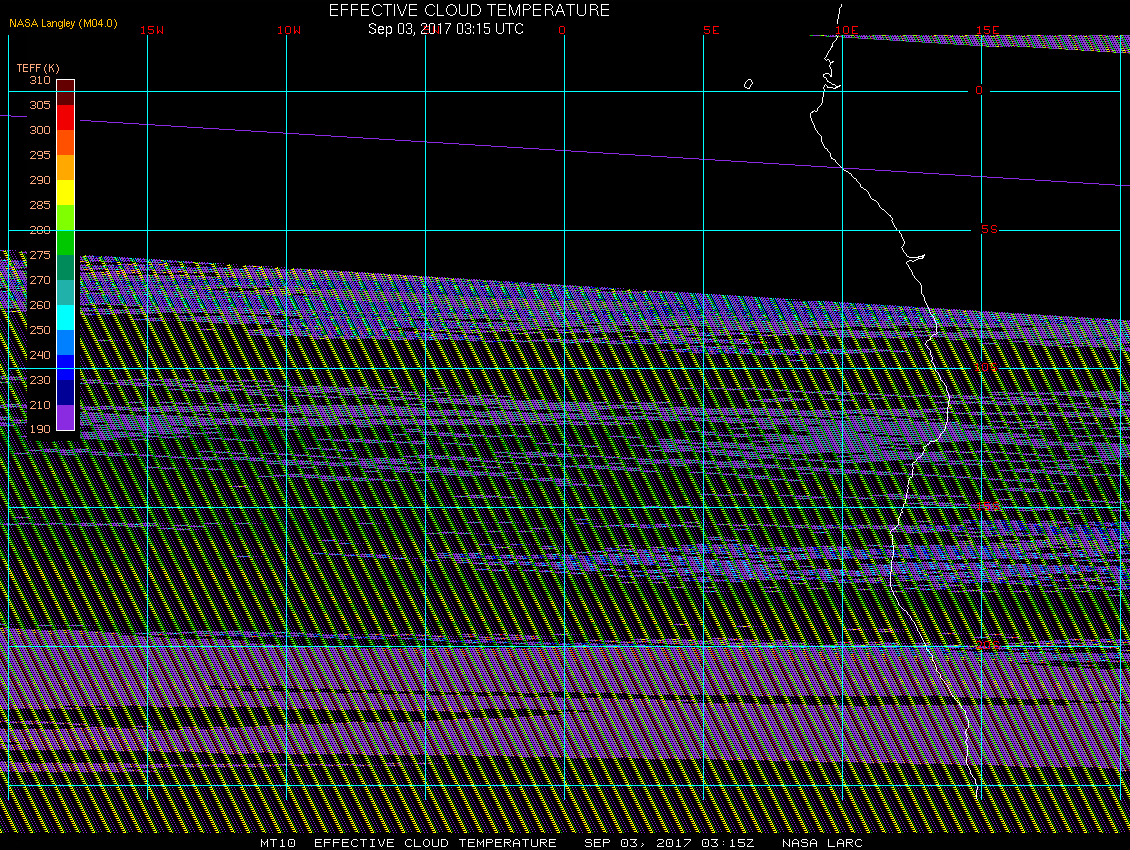Click the '10E' longitude label
This screenshot has width=1130, height=850.
pos(847,30)
